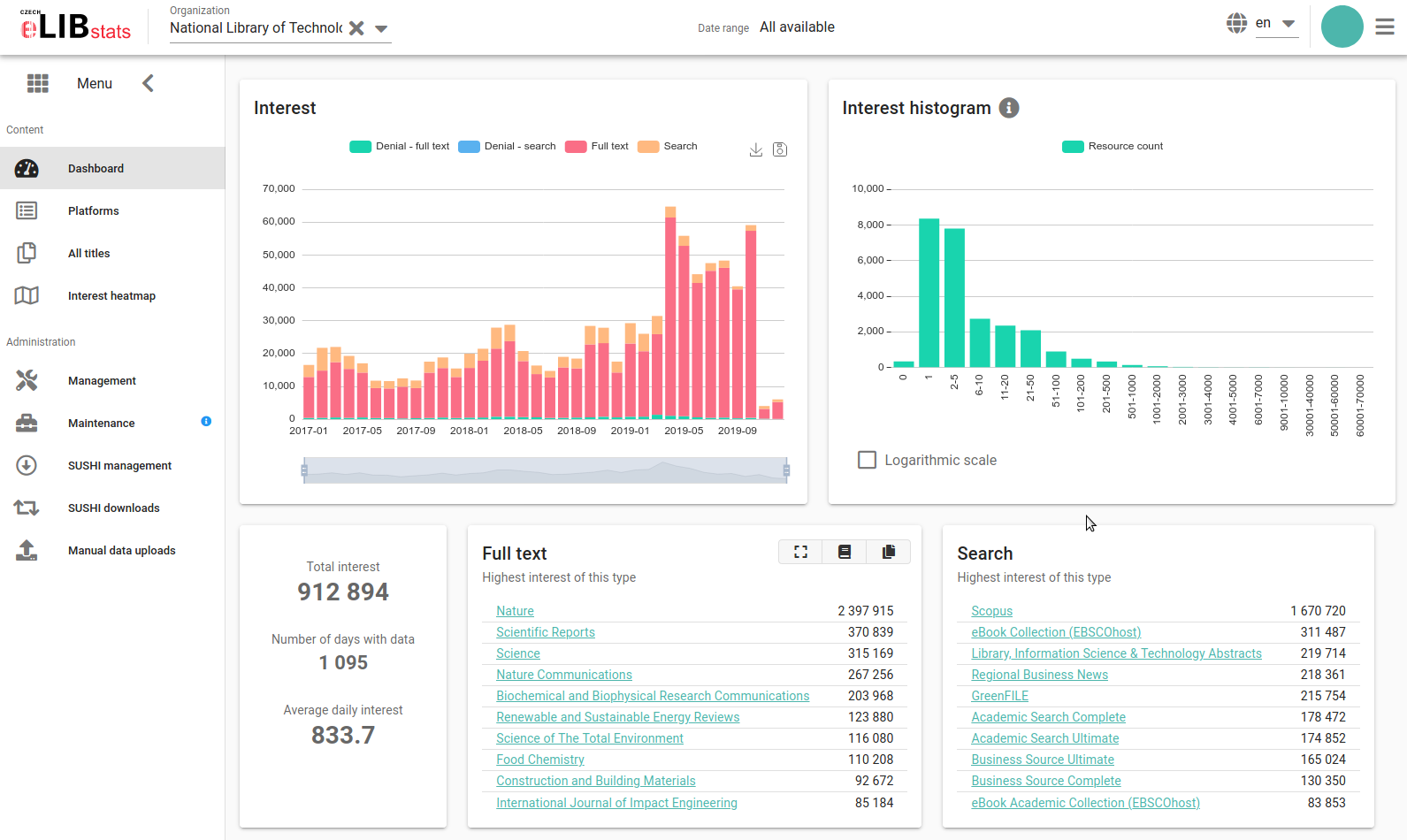Go to Dashboard in the sidebar
The height and width of the screenshot is (840, 1407).
112,168
